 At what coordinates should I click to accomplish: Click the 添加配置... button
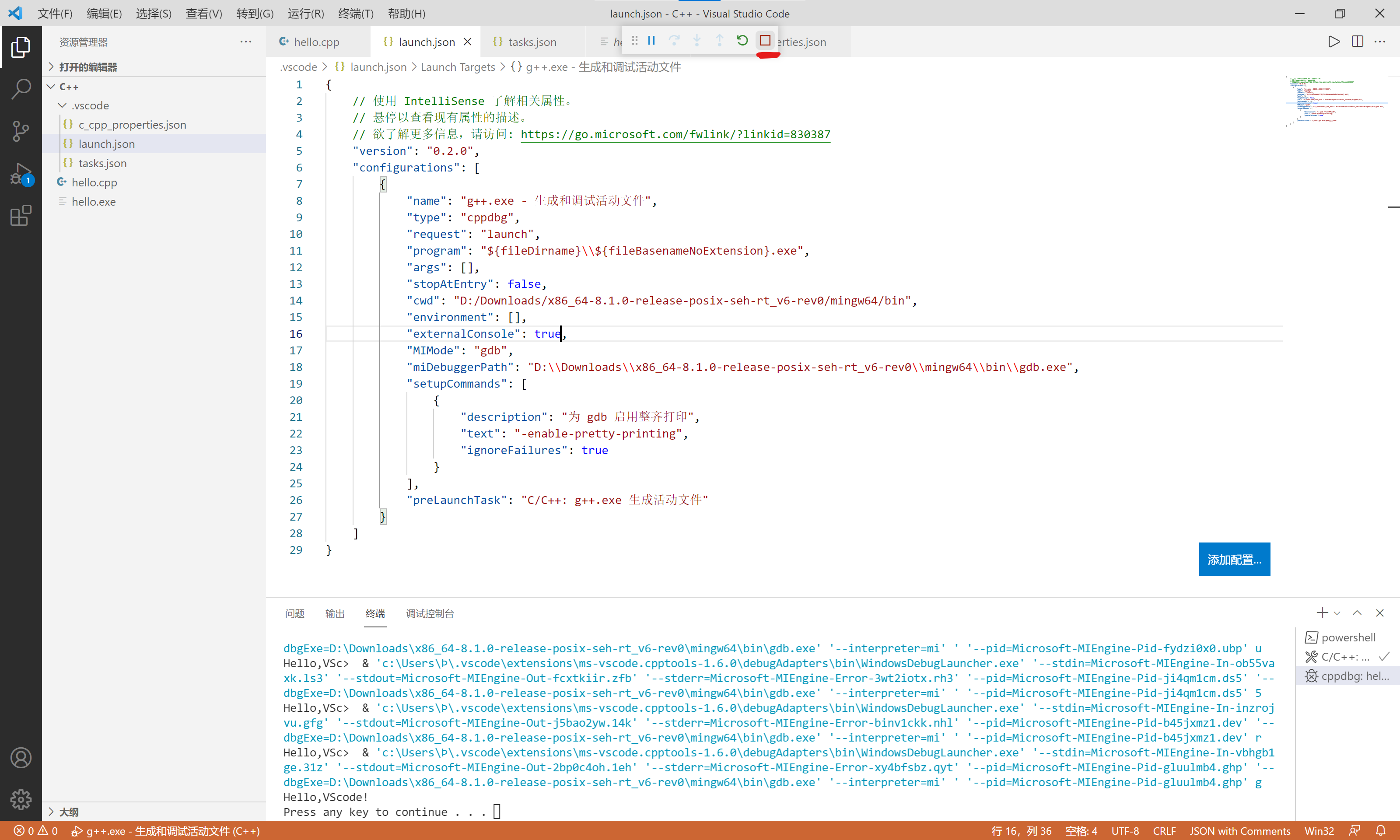pyautogui.click(x=1234, y=559)
